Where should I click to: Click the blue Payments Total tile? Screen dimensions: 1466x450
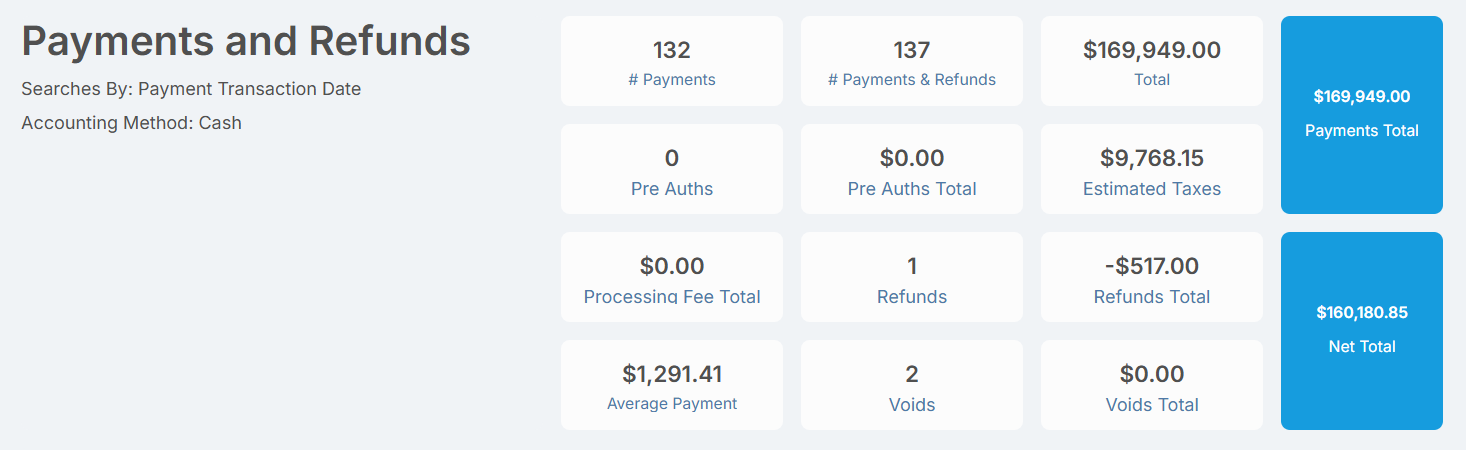click(1362, 115)
